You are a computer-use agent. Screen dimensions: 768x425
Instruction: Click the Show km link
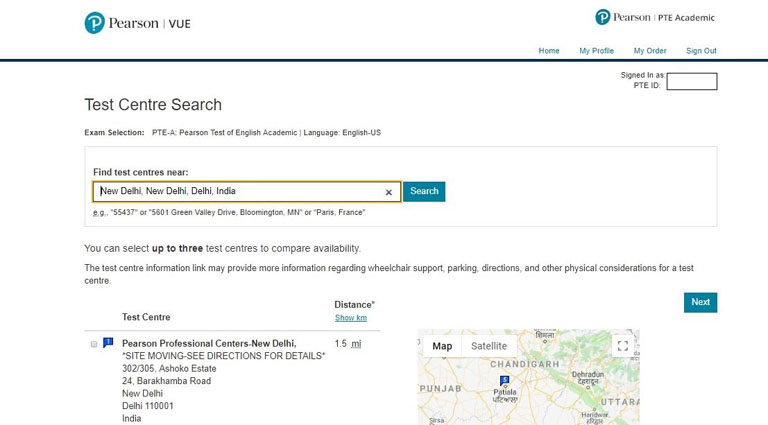point(351,318)
